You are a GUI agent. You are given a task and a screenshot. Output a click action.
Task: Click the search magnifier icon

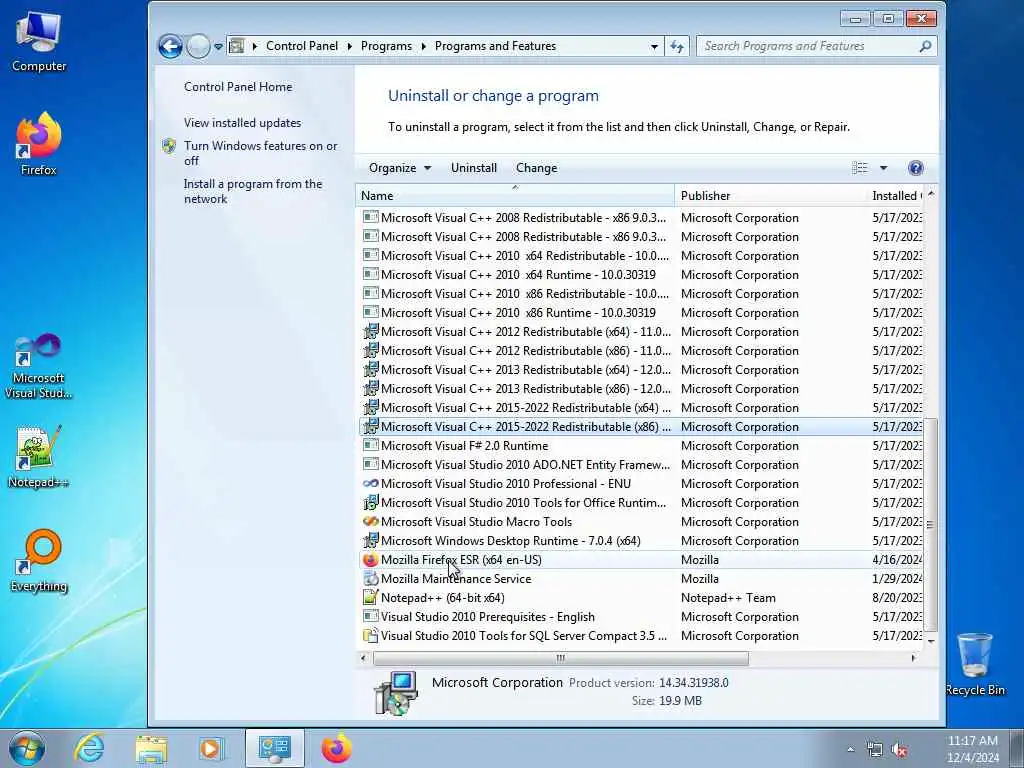pos(925,46)
